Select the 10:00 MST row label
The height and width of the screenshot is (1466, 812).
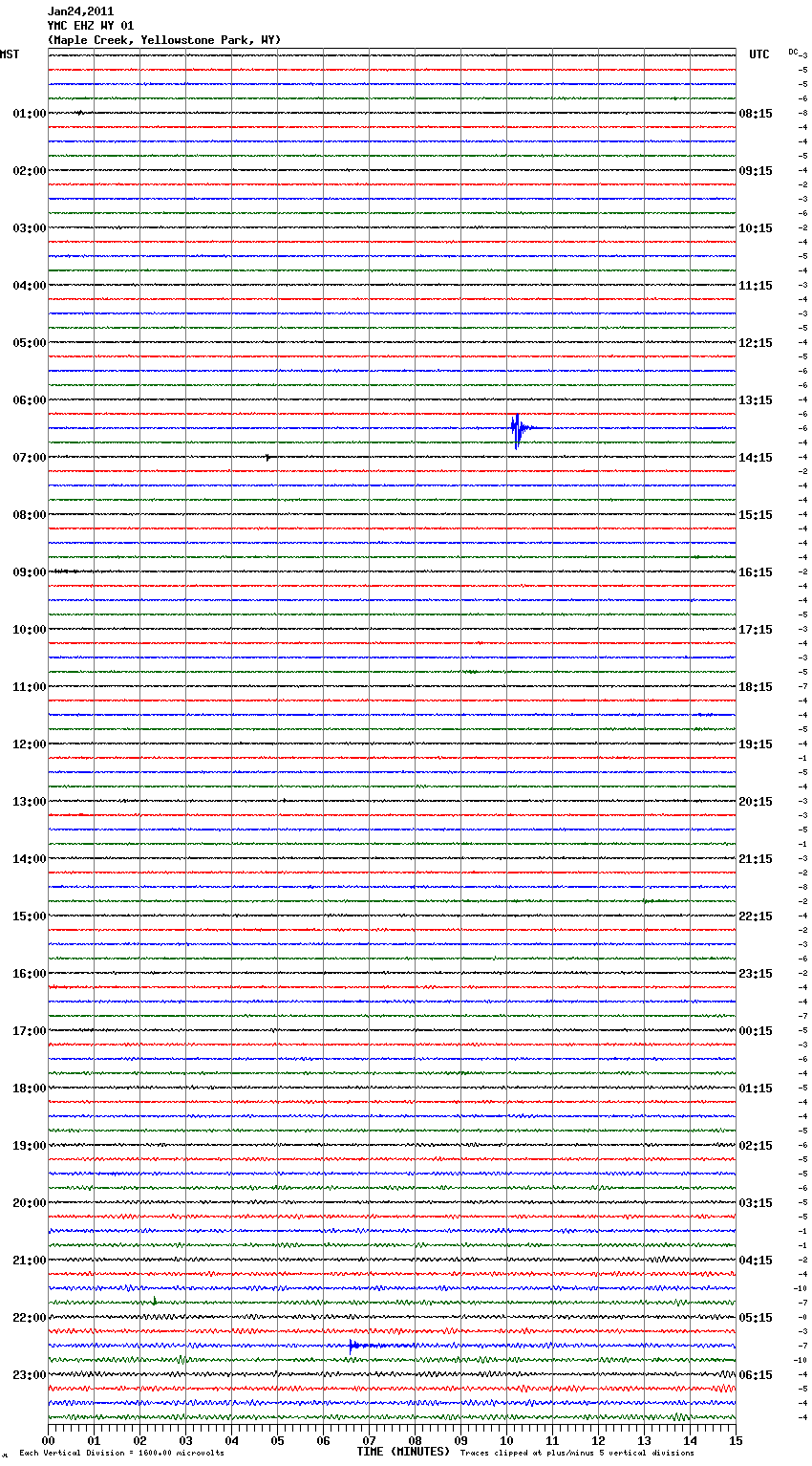29,630
